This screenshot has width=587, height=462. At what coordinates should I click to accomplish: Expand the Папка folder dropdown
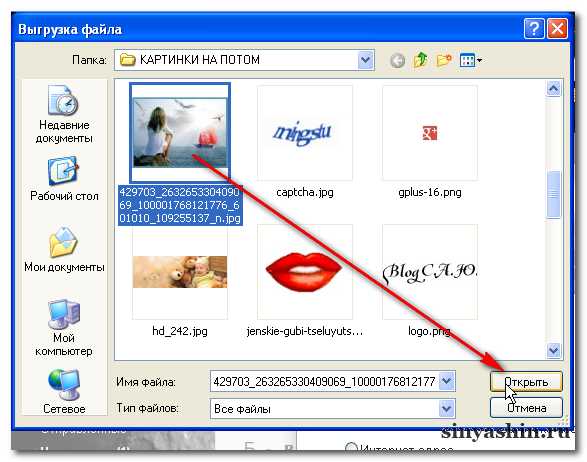coord(366,60)
